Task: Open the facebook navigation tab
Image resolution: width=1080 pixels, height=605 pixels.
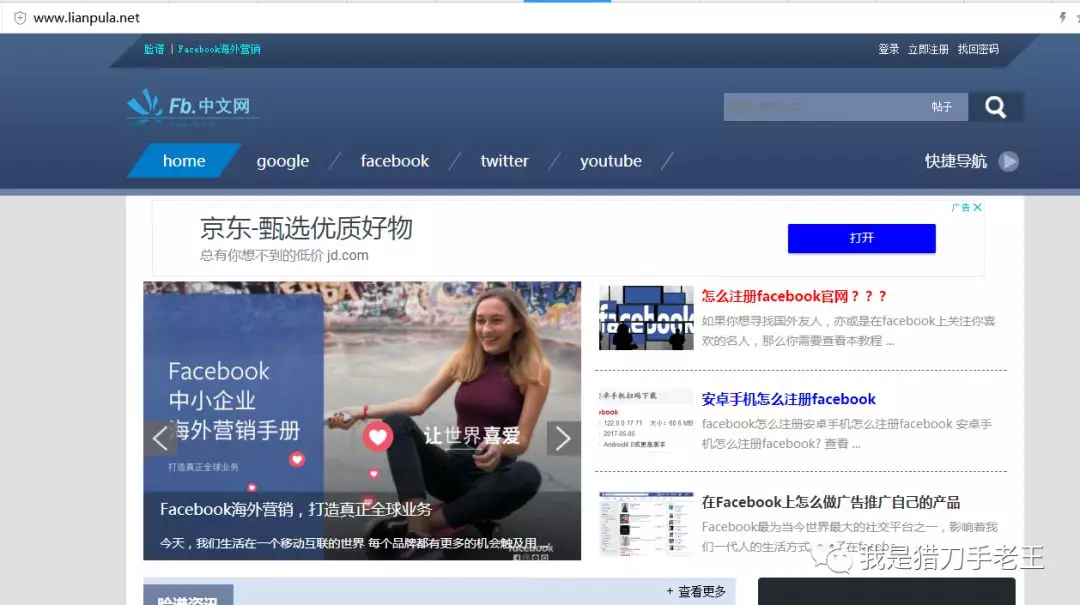Action: pyautogui.click(x=395, y=161)
